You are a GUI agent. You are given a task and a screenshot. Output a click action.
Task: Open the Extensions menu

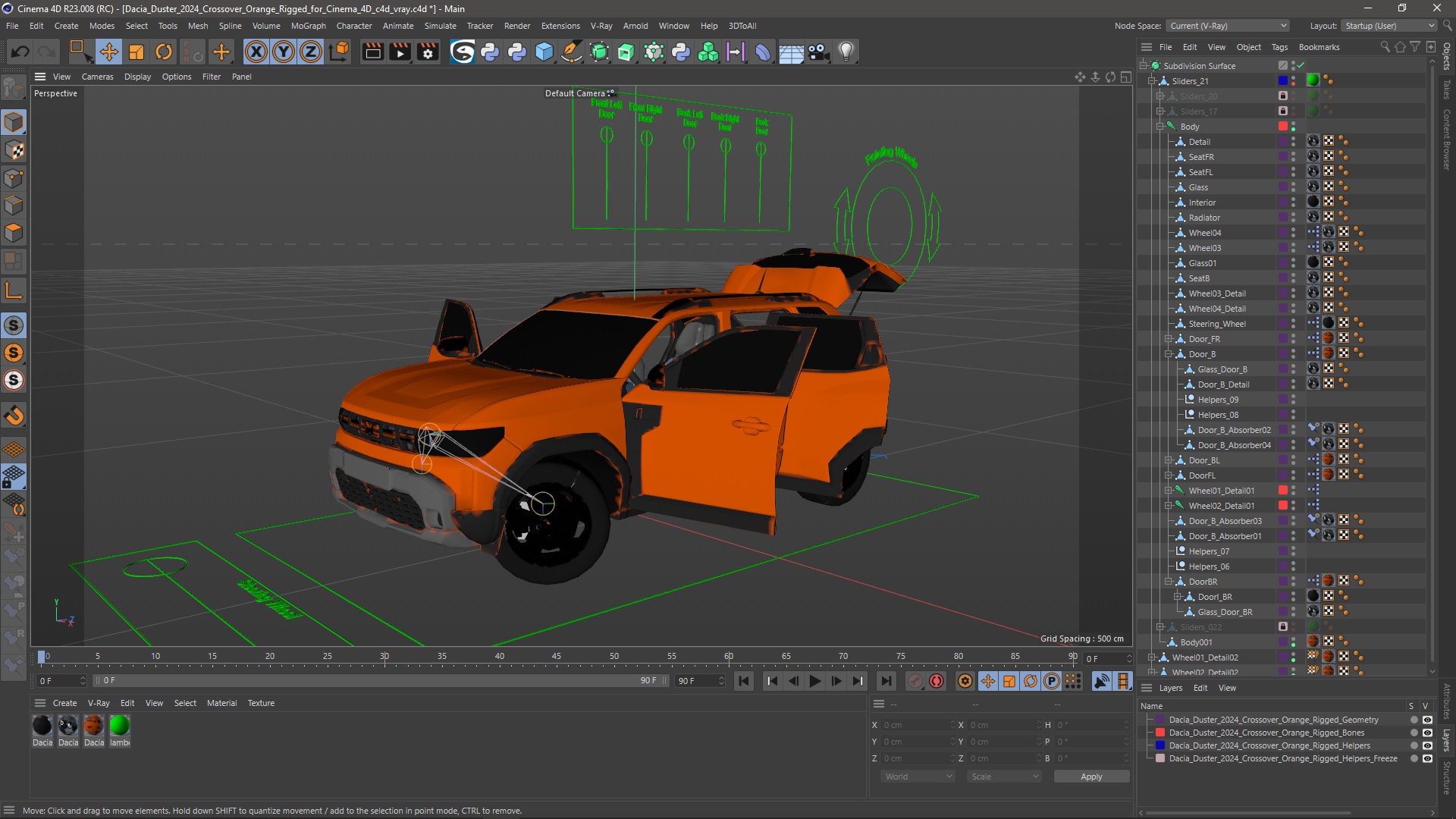tap(558, 25)
